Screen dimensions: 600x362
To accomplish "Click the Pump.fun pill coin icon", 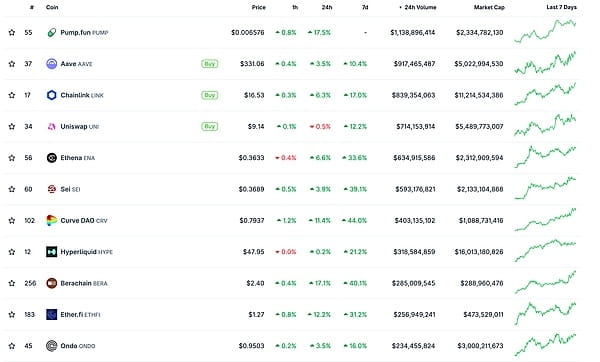I will [x=51, y=33].
